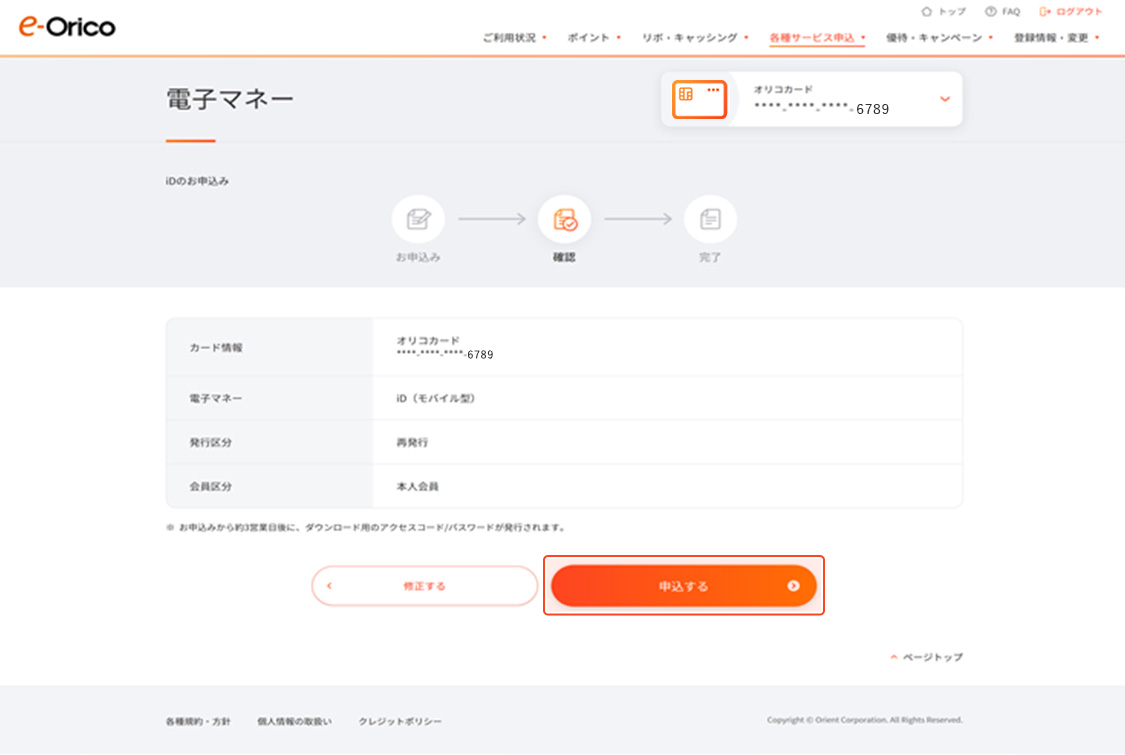Open 各種規約・方針 footer link
This screenshot has height=755, width=1125.
pyautogui.click(x=198, y=721)
